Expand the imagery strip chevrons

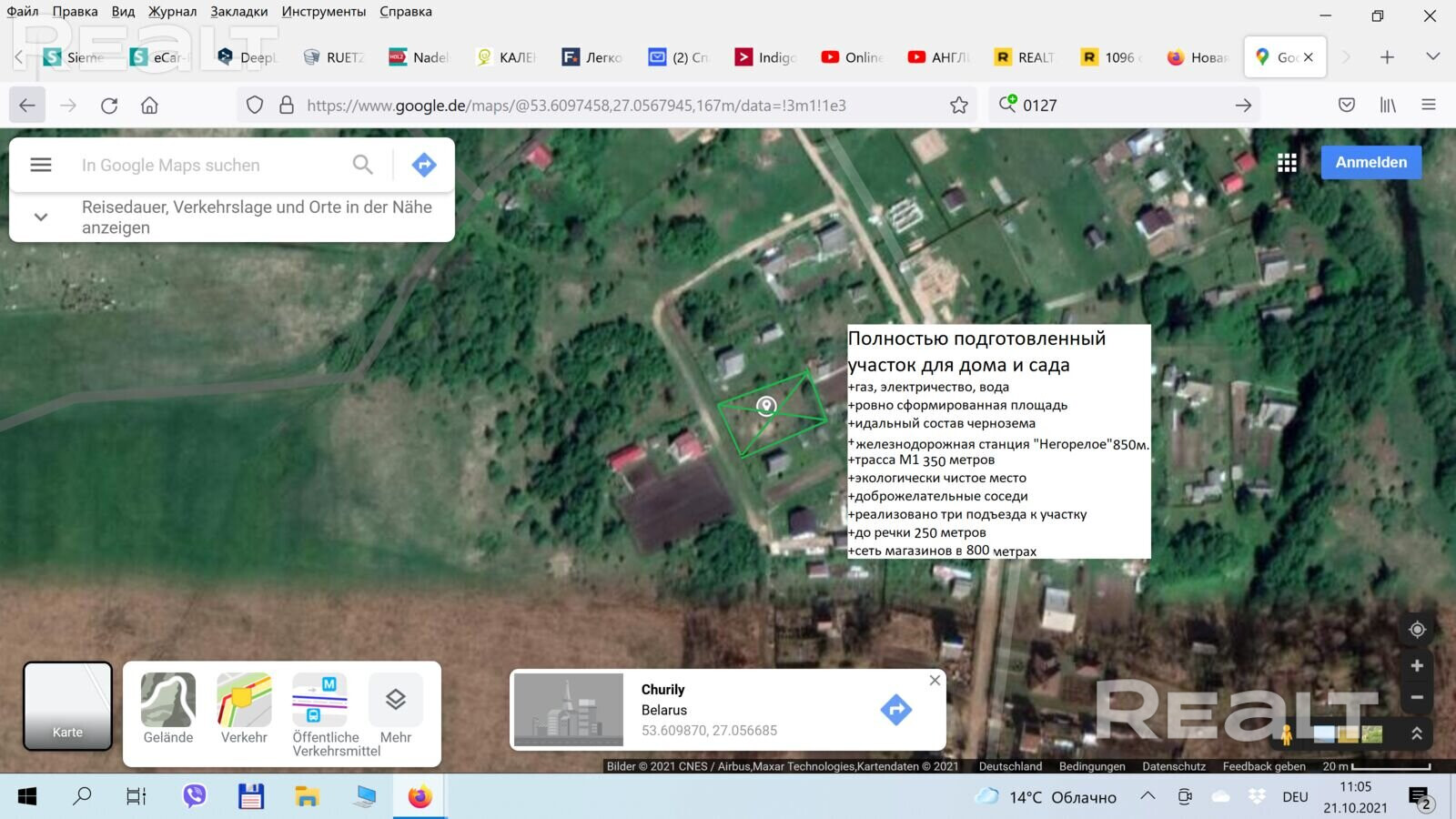1417,733
